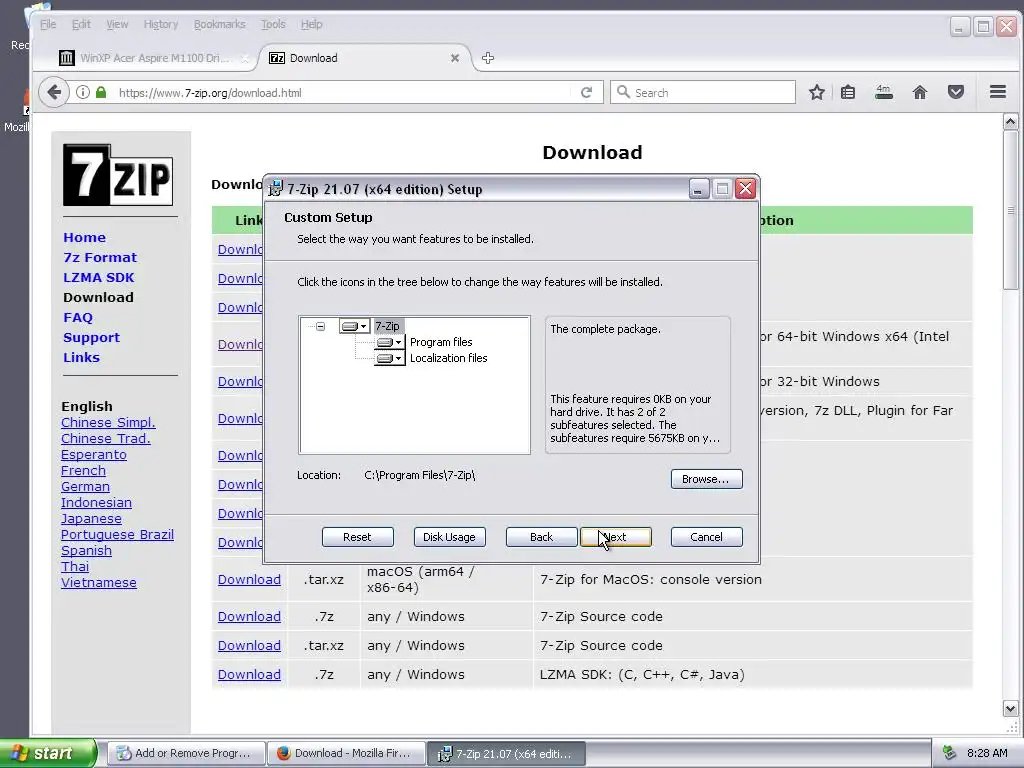Switch to Download - Mozilla Firefox taskbar item
This screenshot has height=768, width=1024.
coord(346,753)
